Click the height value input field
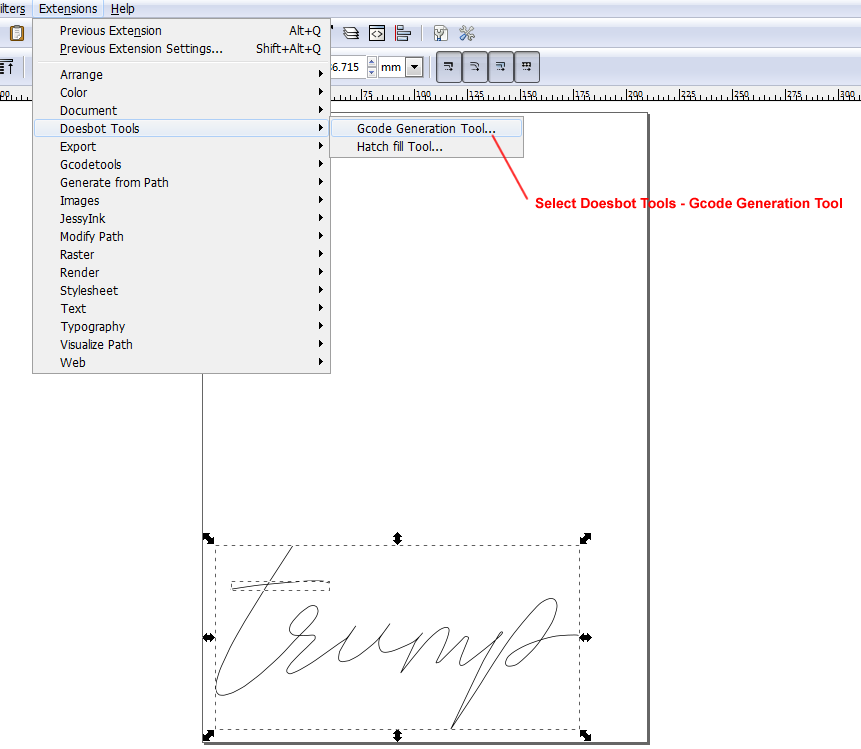This screenshot has width=861, height=749. 346,67
